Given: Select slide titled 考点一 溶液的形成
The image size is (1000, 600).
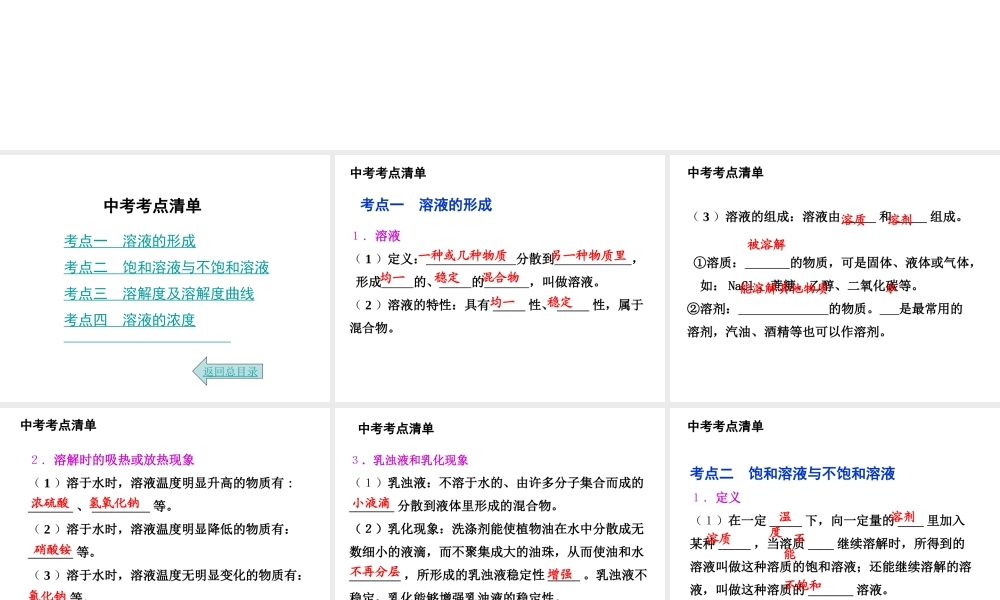Looking at the screenshot, I should pos(499,278).
